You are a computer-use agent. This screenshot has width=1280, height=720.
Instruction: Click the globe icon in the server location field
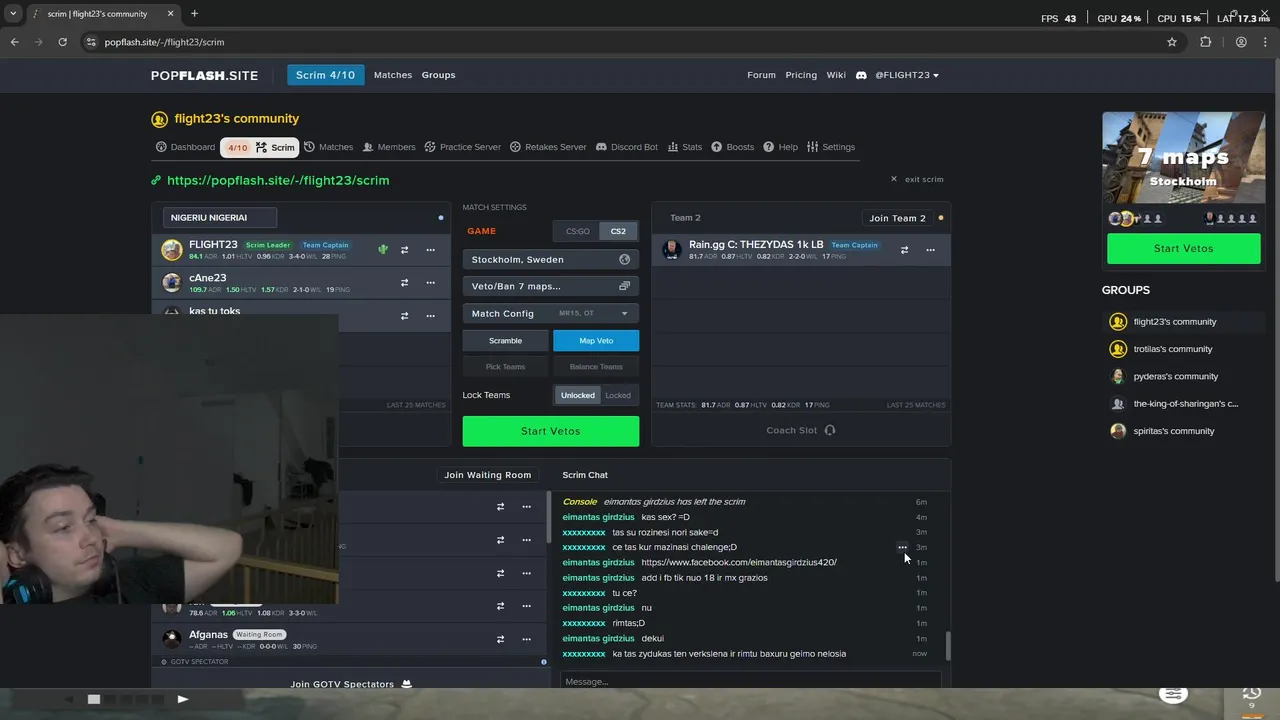click(624, 259)
